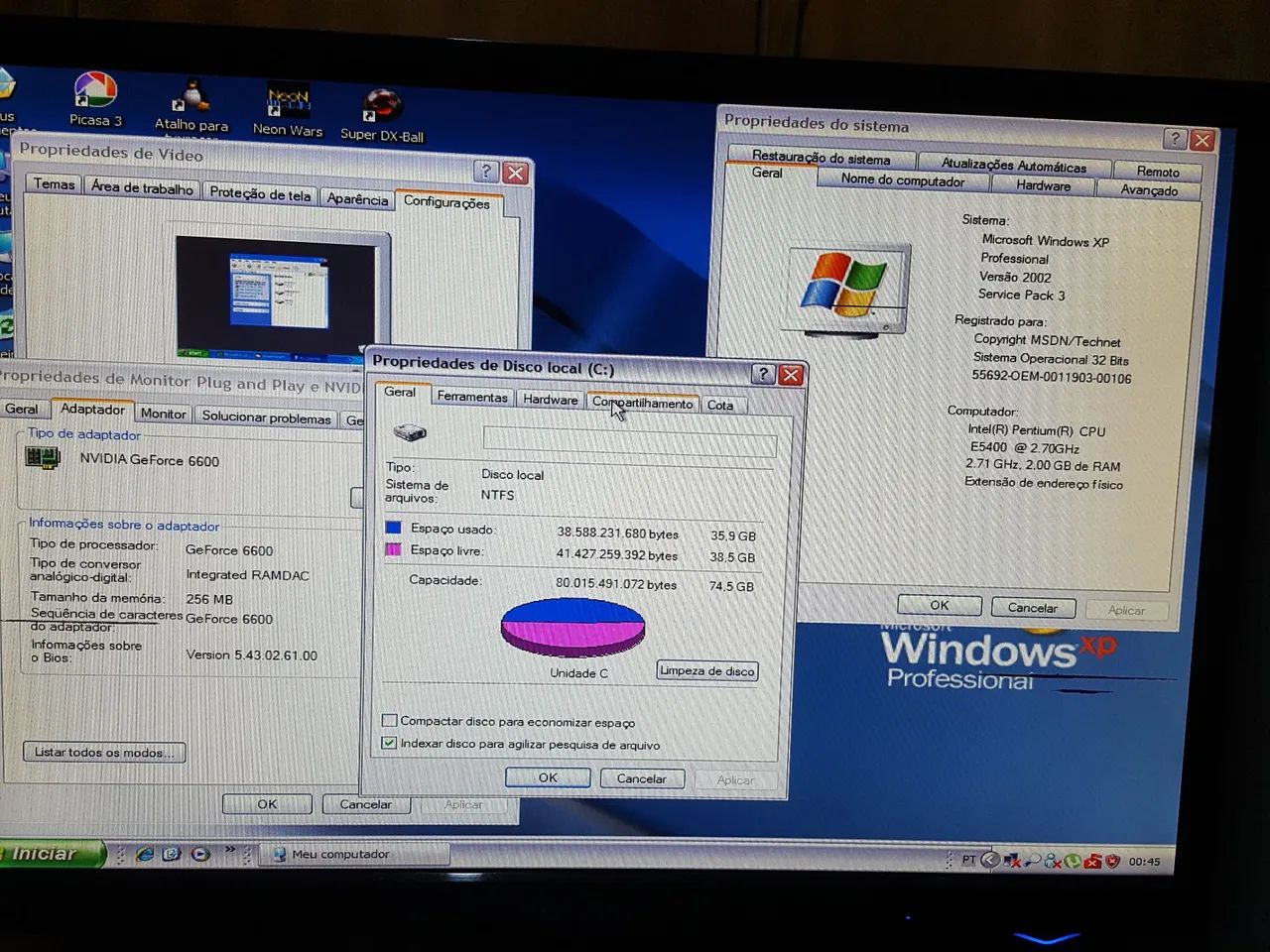The image size is (1270, 952).
Task: Select the Configurações tab in video properties
Action: 446,202
